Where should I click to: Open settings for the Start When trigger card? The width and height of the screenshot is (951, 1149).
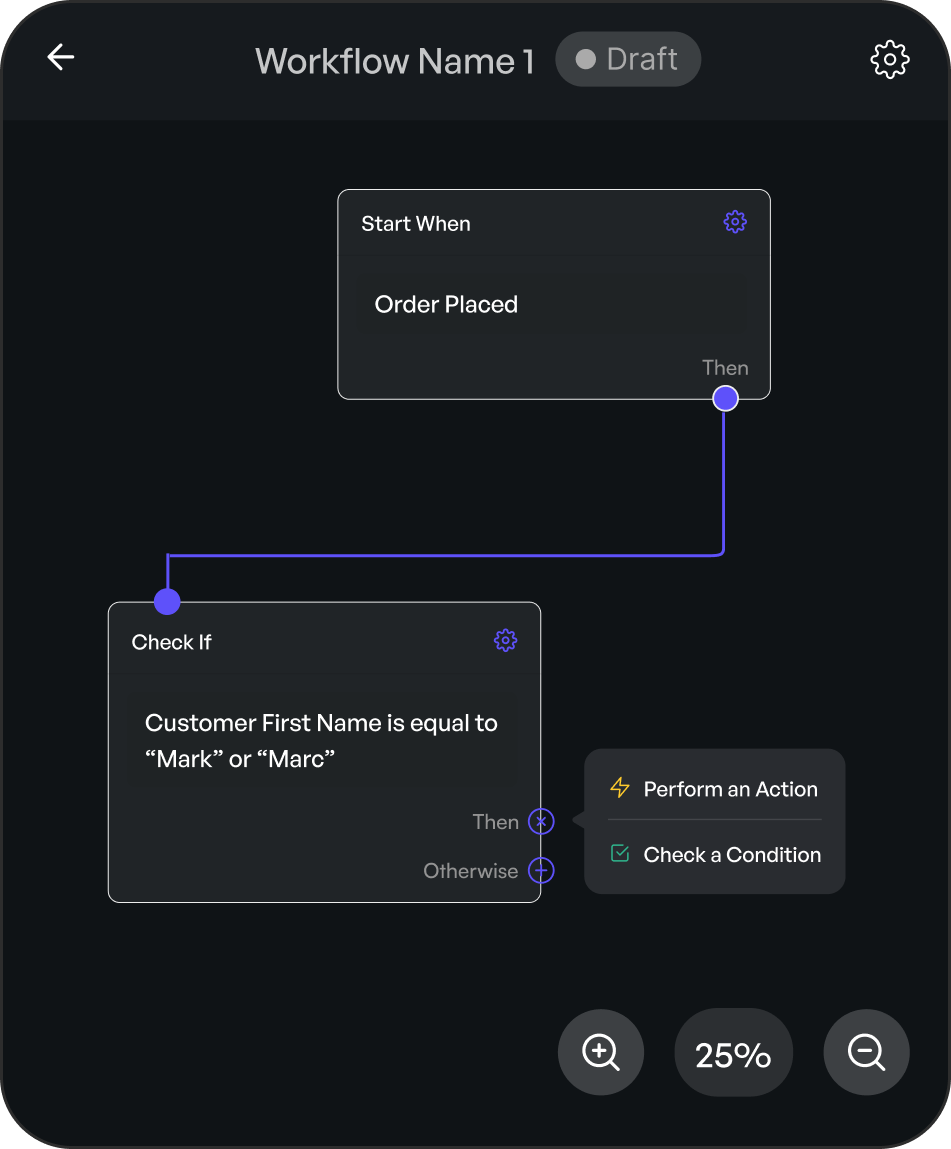coord(735,222)
